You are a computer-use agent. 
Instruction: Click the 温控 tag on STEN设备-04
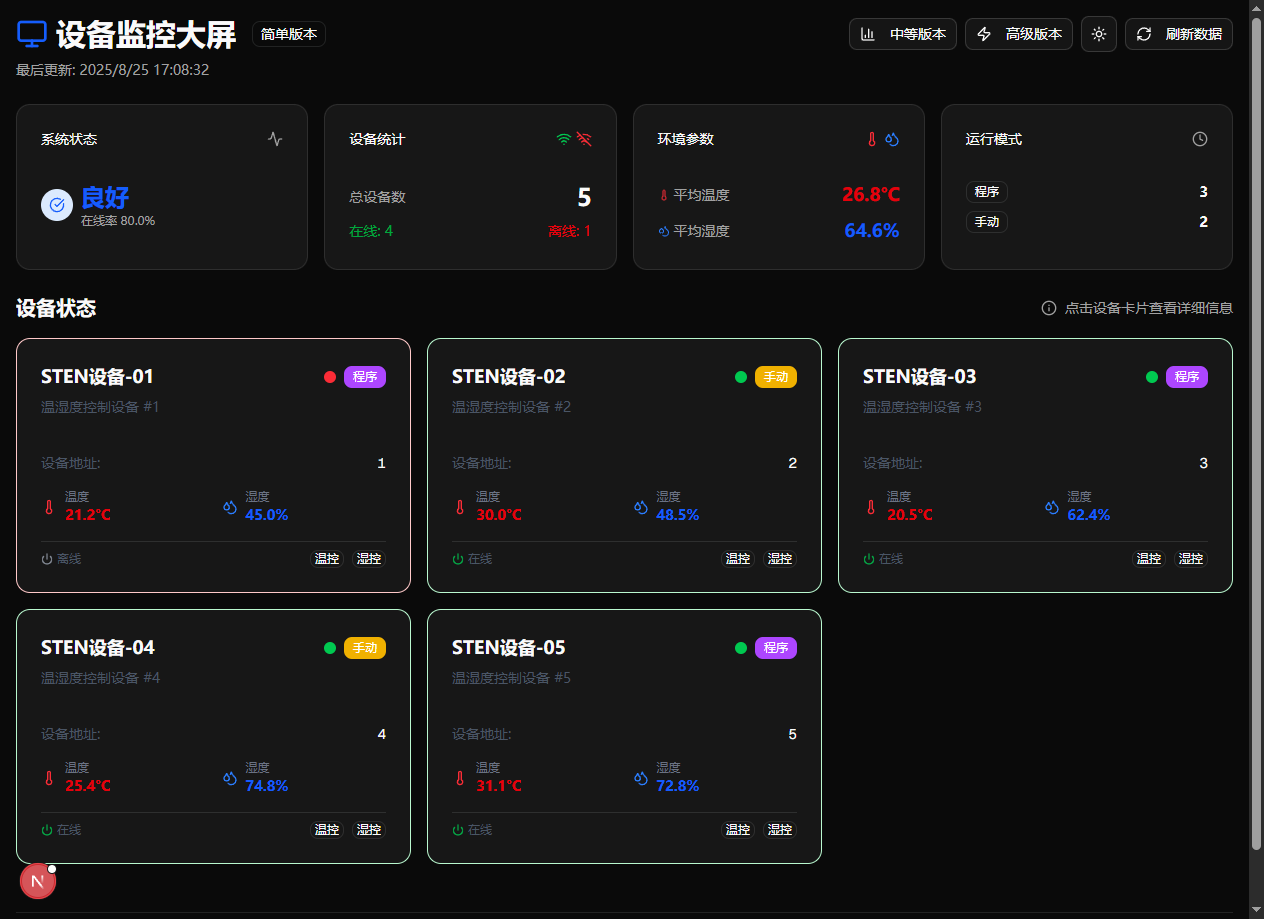click(x=327, y=830)
